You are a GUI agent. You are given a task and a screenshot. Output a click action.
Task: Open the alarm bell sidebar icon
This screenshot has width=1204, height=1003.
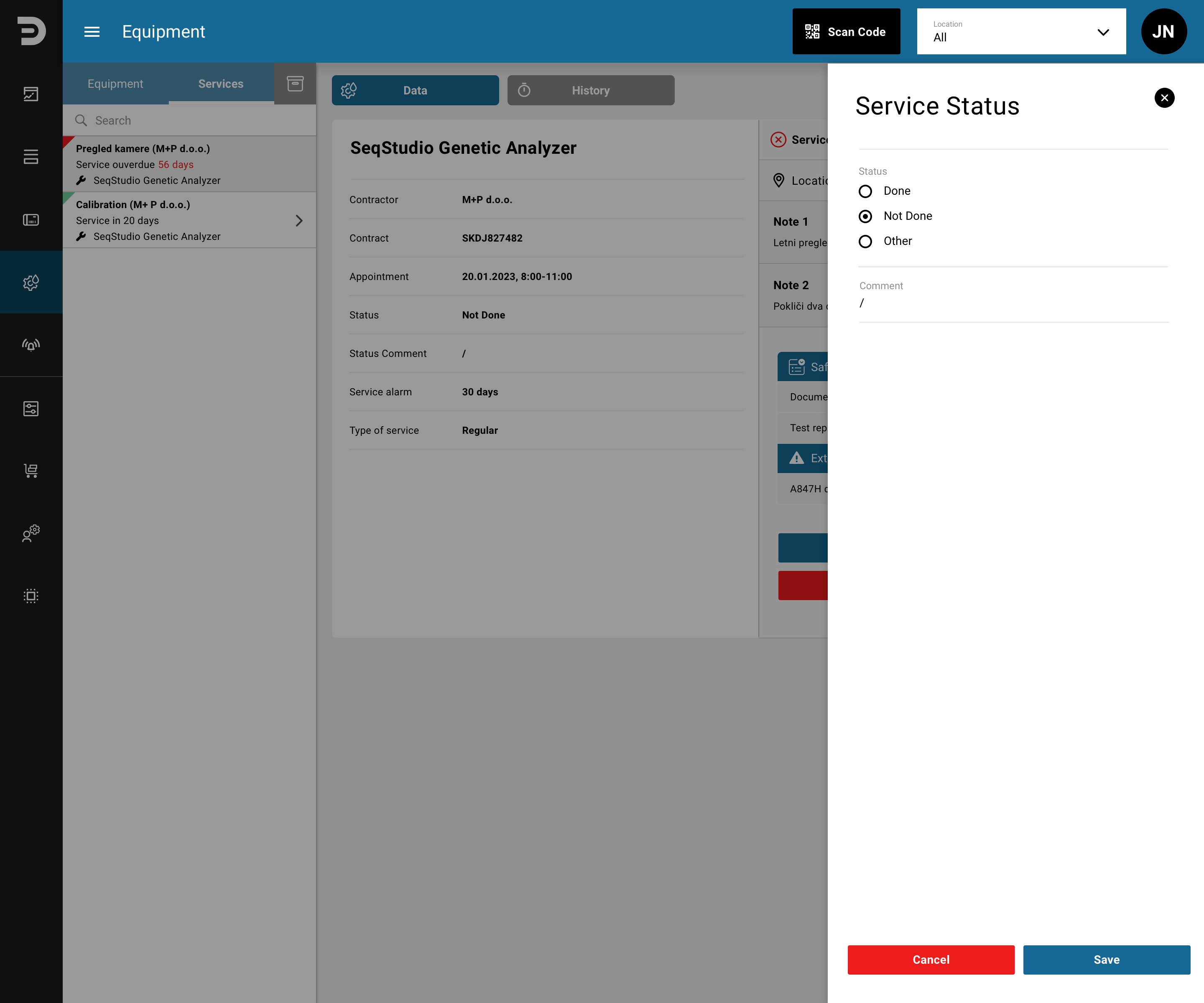[x=31, y=344]
